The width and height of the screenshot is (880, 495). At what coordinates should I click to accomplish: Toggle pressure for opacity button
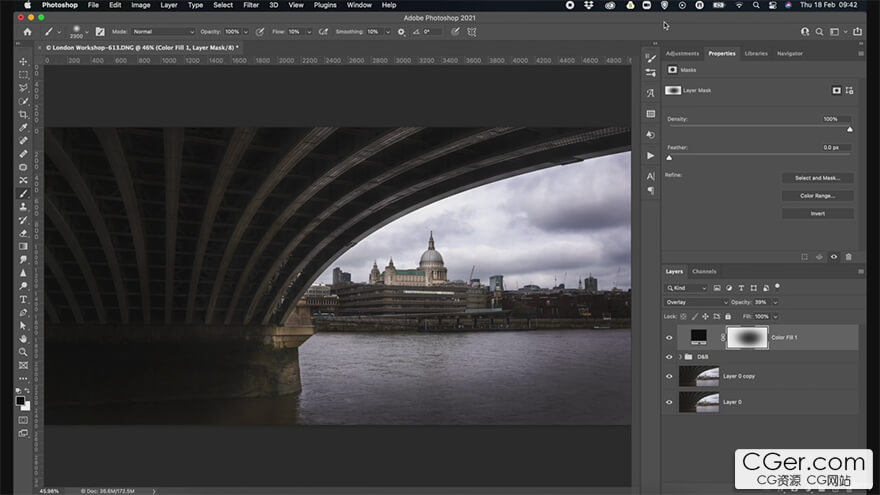(x=260, y=32)
